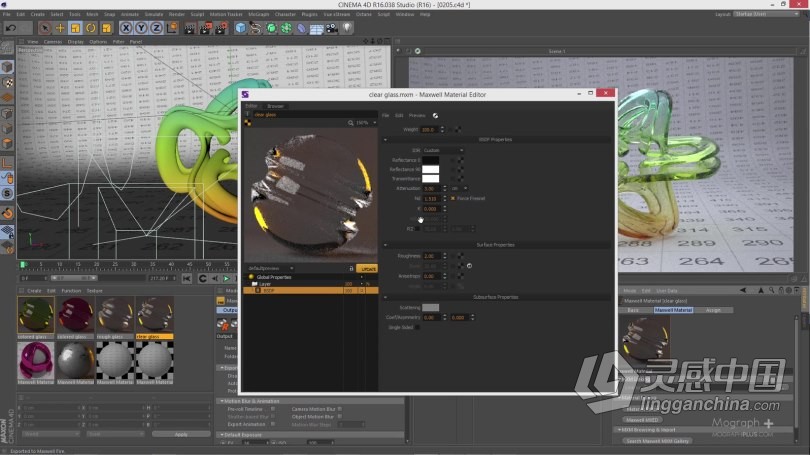Select the rough glass material thumbnail
This screenshot has height=455, width=810.
pyautogui.click(x=116, y=315)
